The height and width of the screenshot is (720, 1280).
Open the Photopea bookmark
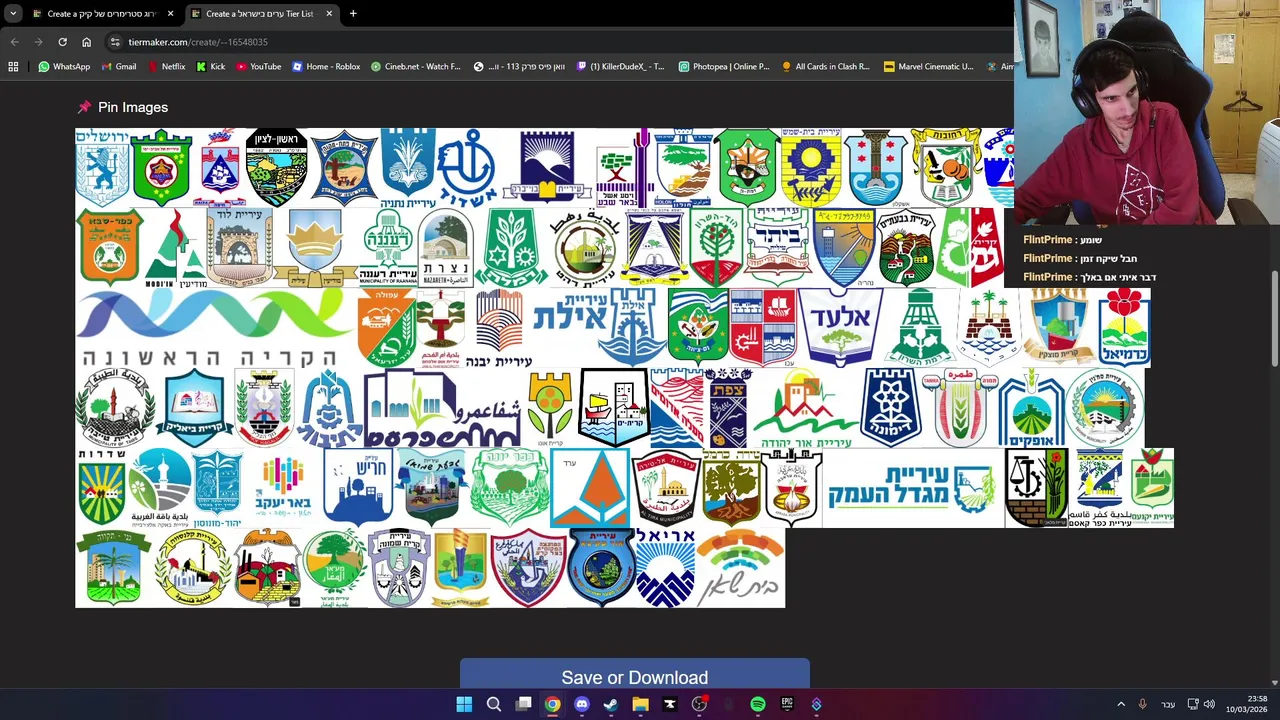pos(724,67)
